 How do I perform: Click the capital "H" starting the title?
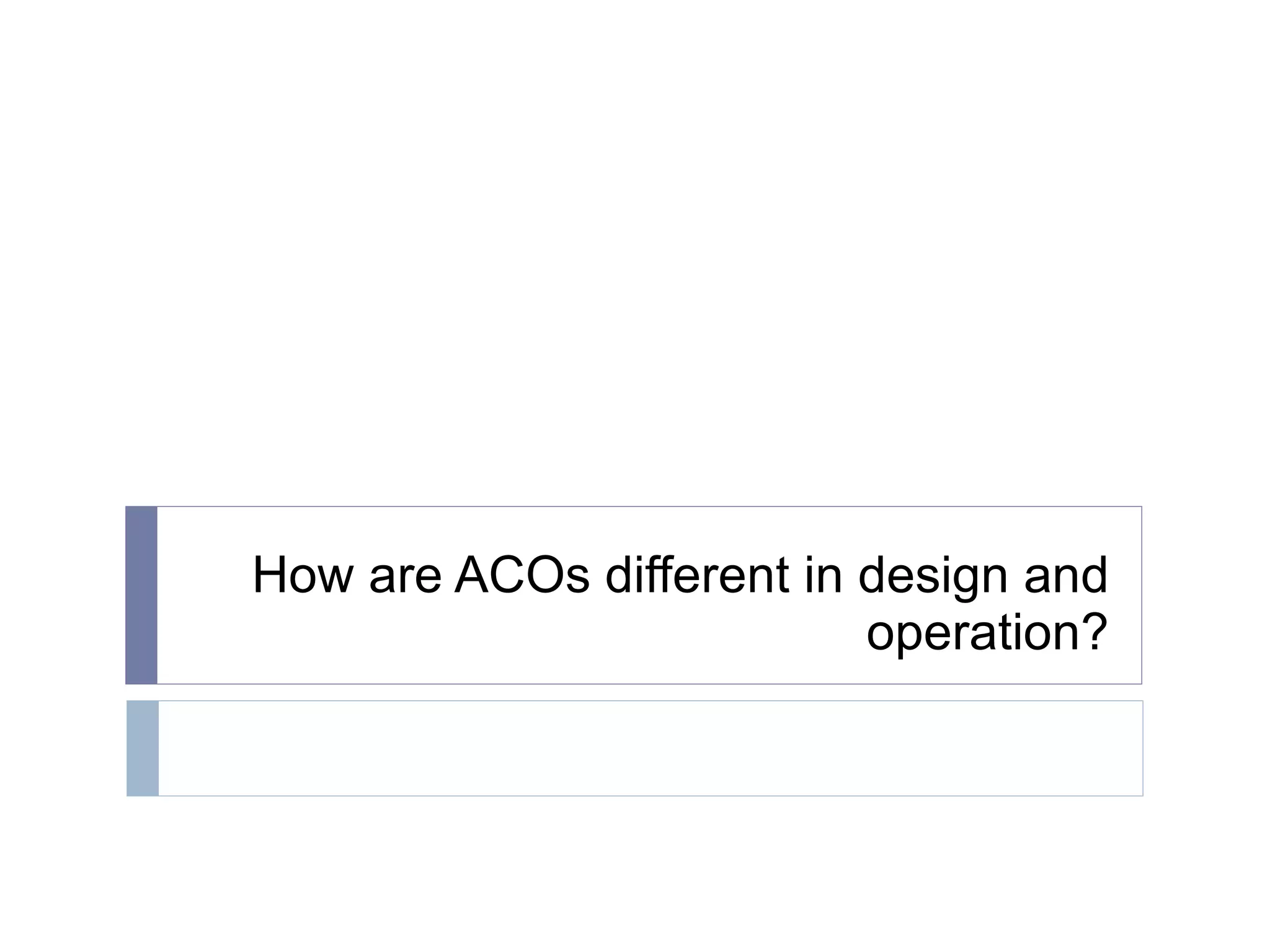tap(270, 575)
